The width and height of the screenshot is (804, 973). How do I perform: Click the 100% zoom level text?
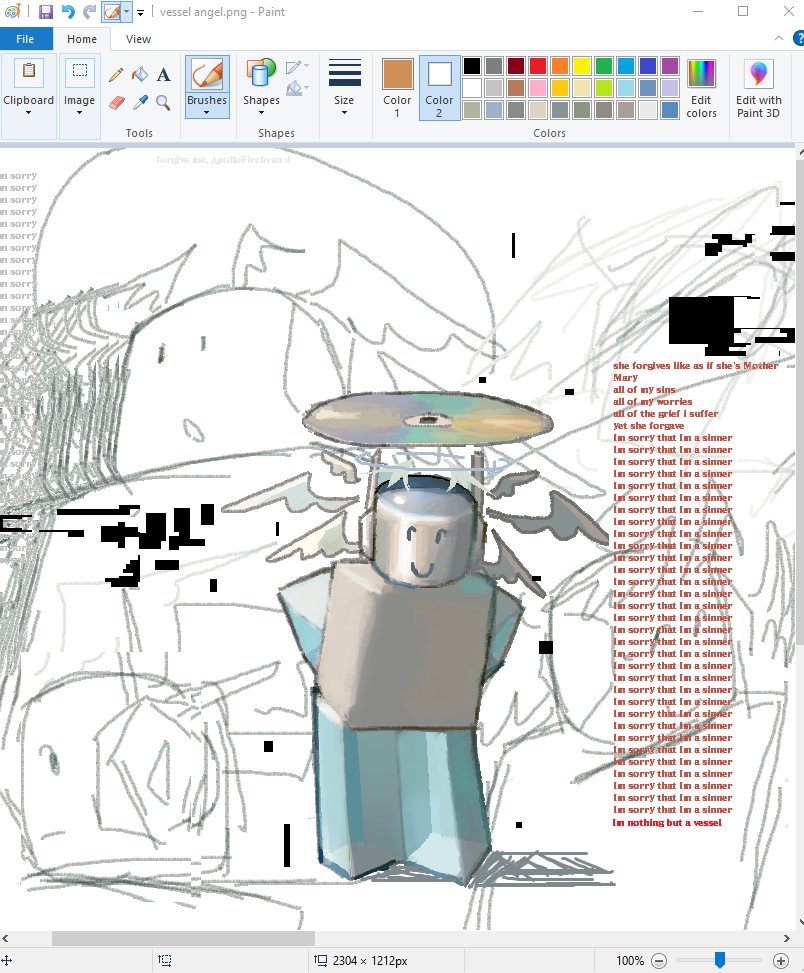coord(630,961)
